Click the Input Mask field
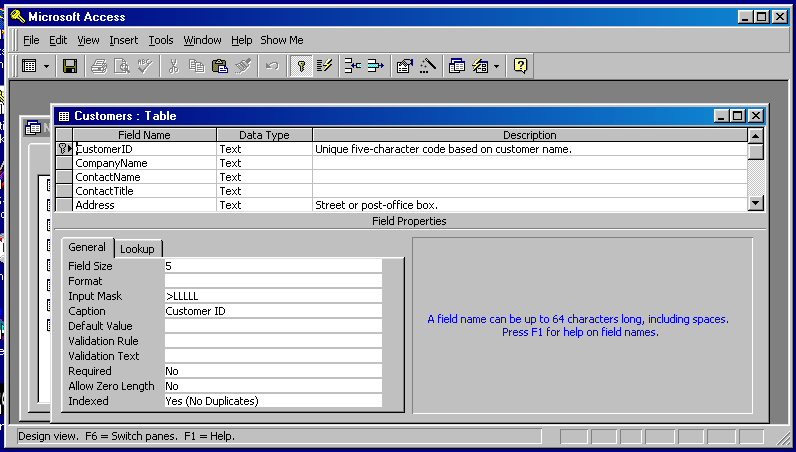The width and height of the screenshot is (796, 452). 273,296
